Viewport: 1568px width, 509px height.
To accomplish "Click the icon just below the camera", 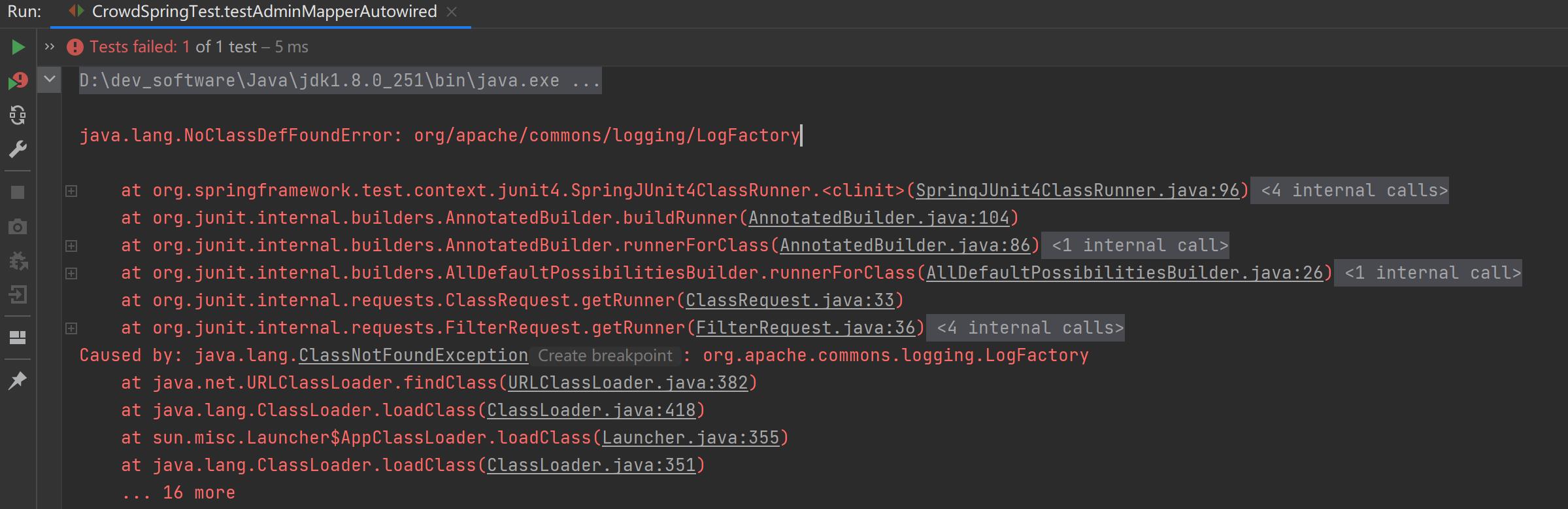I will 18,261.
